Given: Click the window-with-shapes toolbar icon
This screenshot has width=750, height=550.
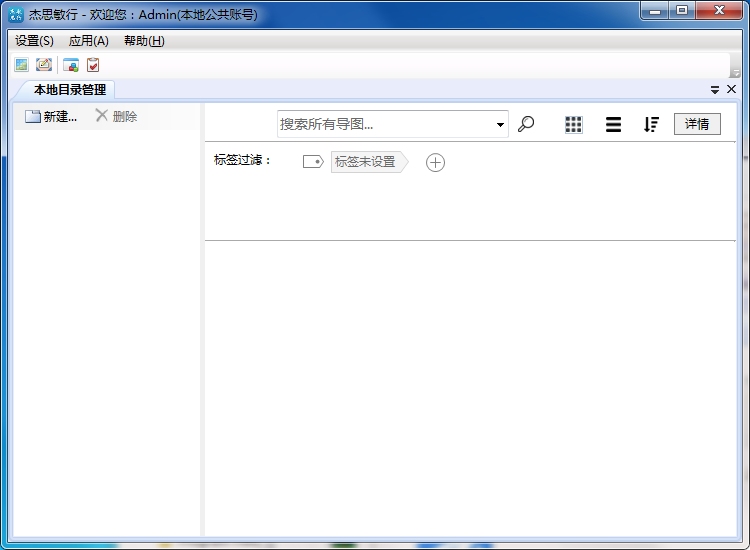Looking at the screenshot, I should coord(71,65).
